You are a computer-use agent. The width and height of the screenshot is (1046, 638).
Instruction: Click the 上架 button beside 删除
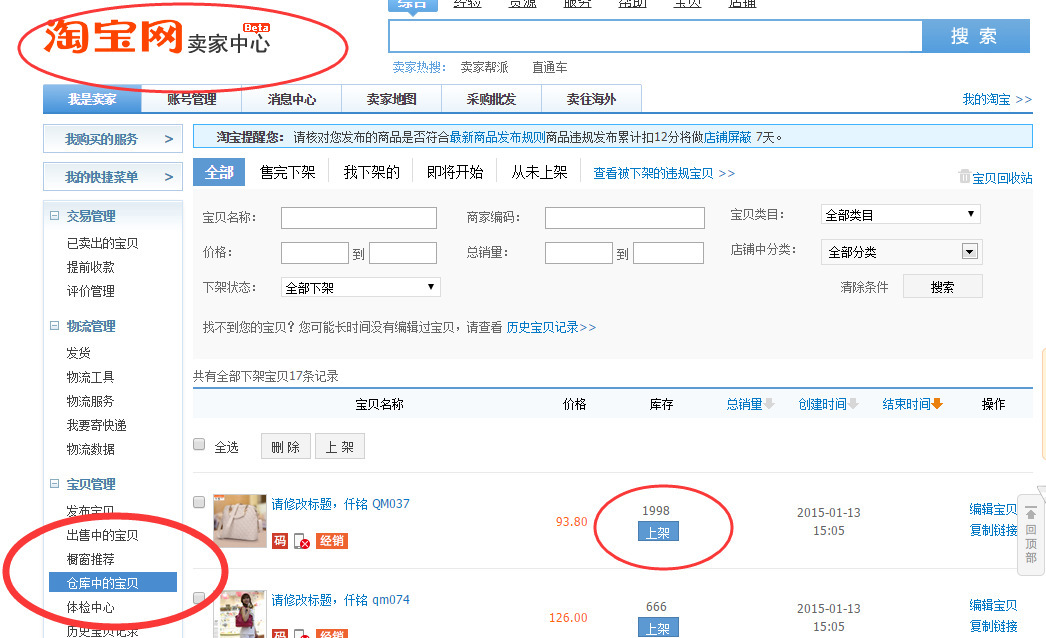point(340,446)
